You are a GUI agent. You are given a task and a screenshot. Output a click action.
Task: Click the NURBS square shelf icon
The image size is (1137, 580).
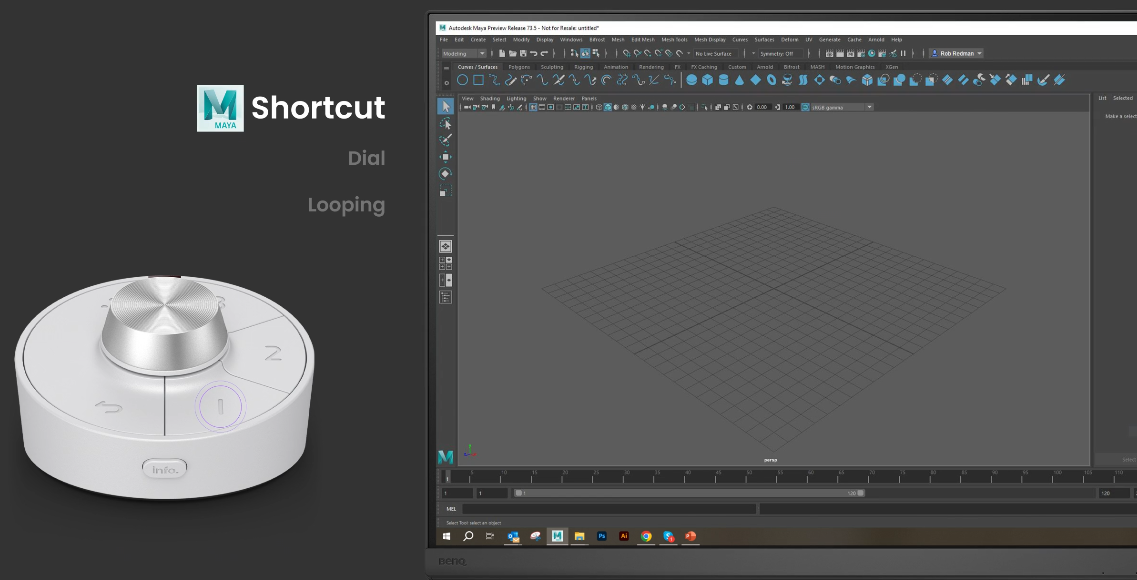[478, 80]
